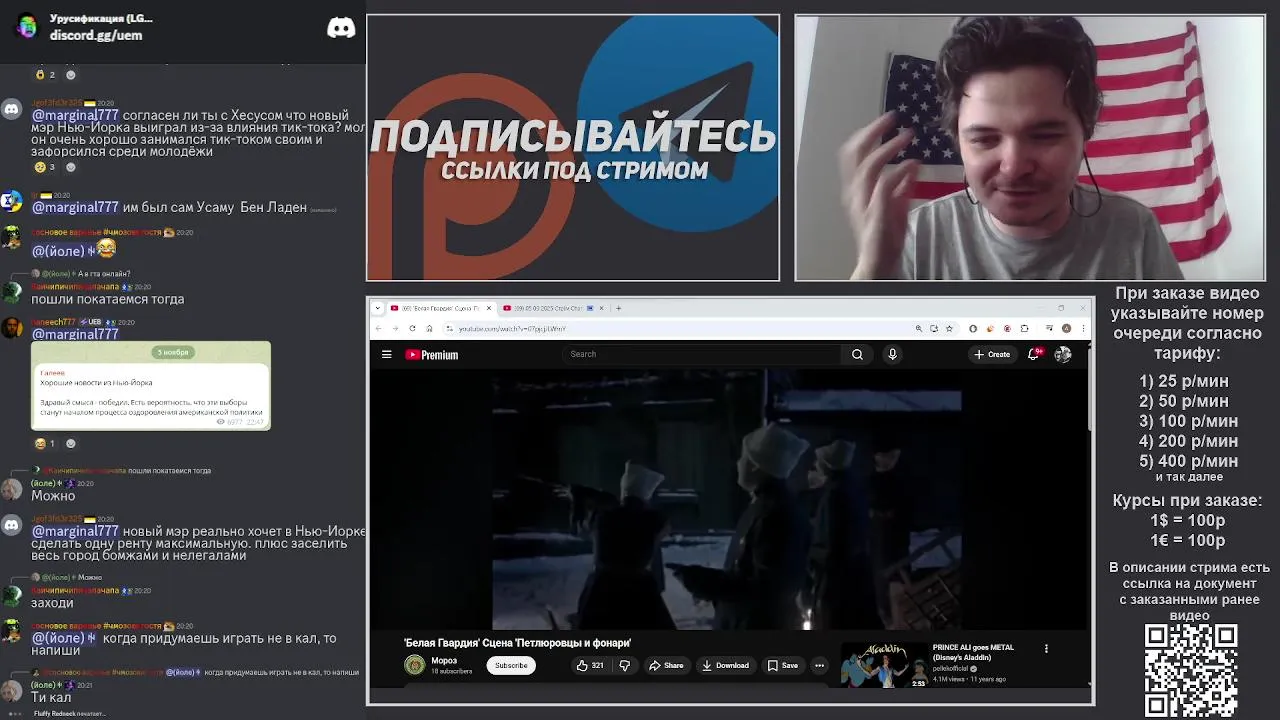This screenshot has height=720, width=1280.
Task: Open the embedded news post '3 ноября' image
Action: click(151, 386)
